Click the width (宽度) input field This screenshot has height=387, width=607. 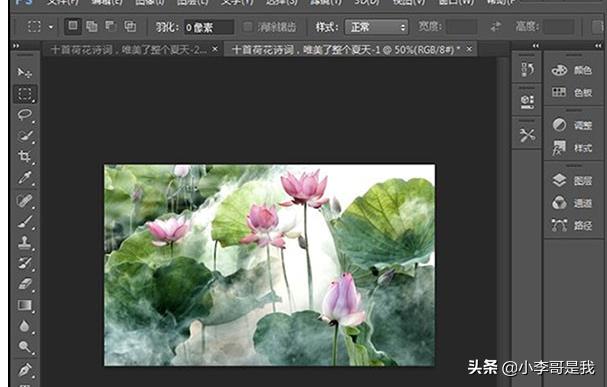(461, 27)
